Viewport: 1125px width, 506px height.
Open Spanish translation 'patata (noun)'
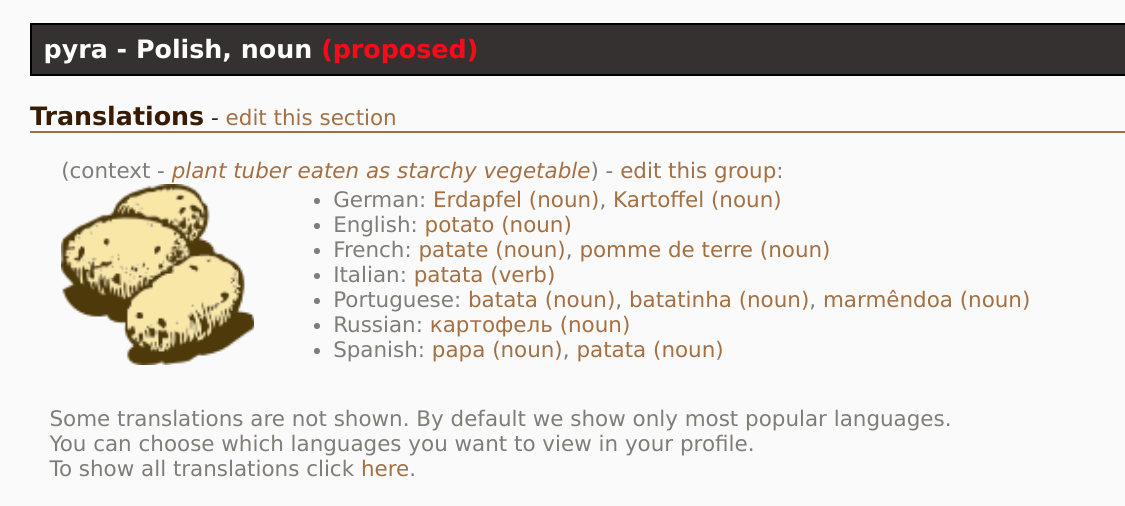click(x=649, y=350)
